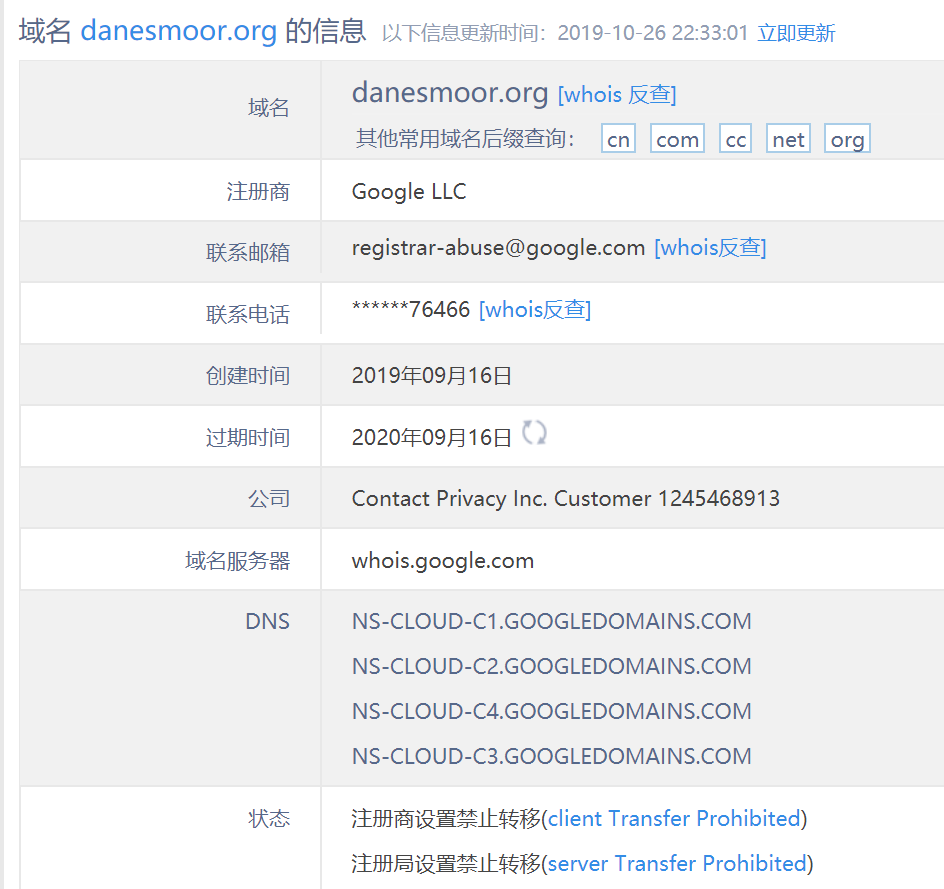
Task: Click the 联系电话 row label
Action: coord(248,315)
